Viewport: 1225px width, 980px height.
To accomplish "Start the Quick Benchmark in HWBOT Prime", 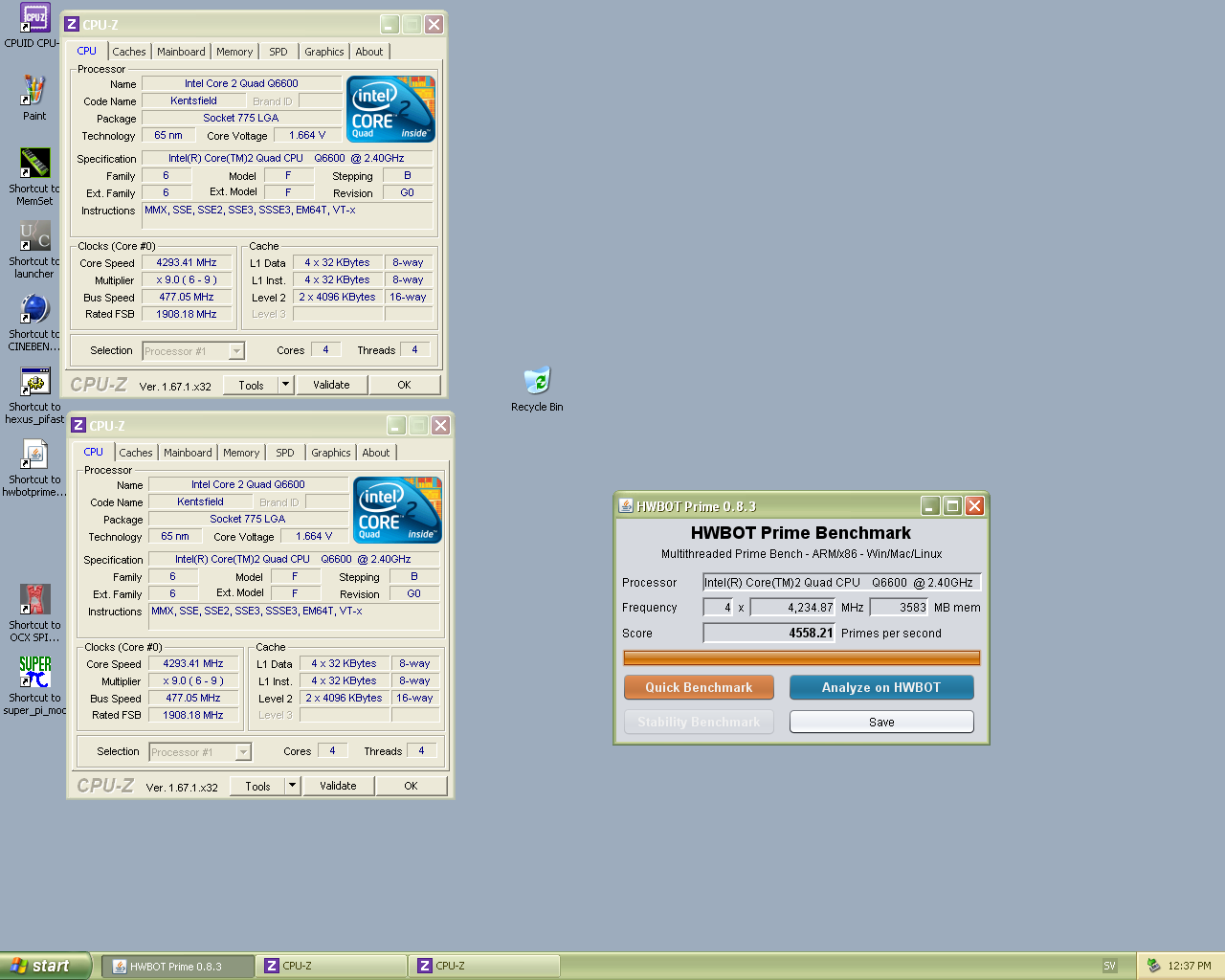I will coord(699,687).
